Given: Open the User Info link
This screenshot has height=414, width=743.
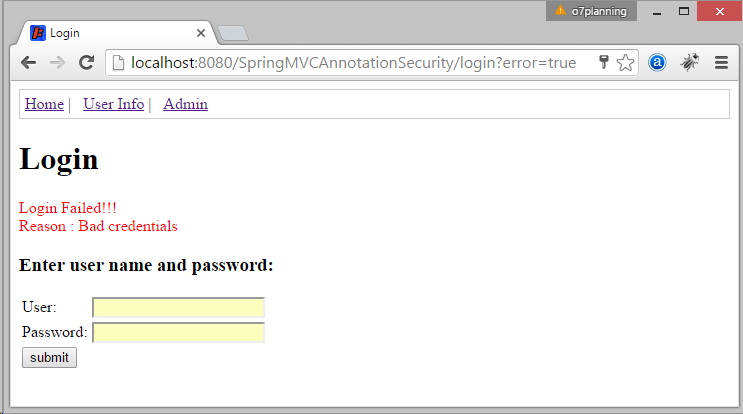Looking at the screenshot, I should coord(114,104).
